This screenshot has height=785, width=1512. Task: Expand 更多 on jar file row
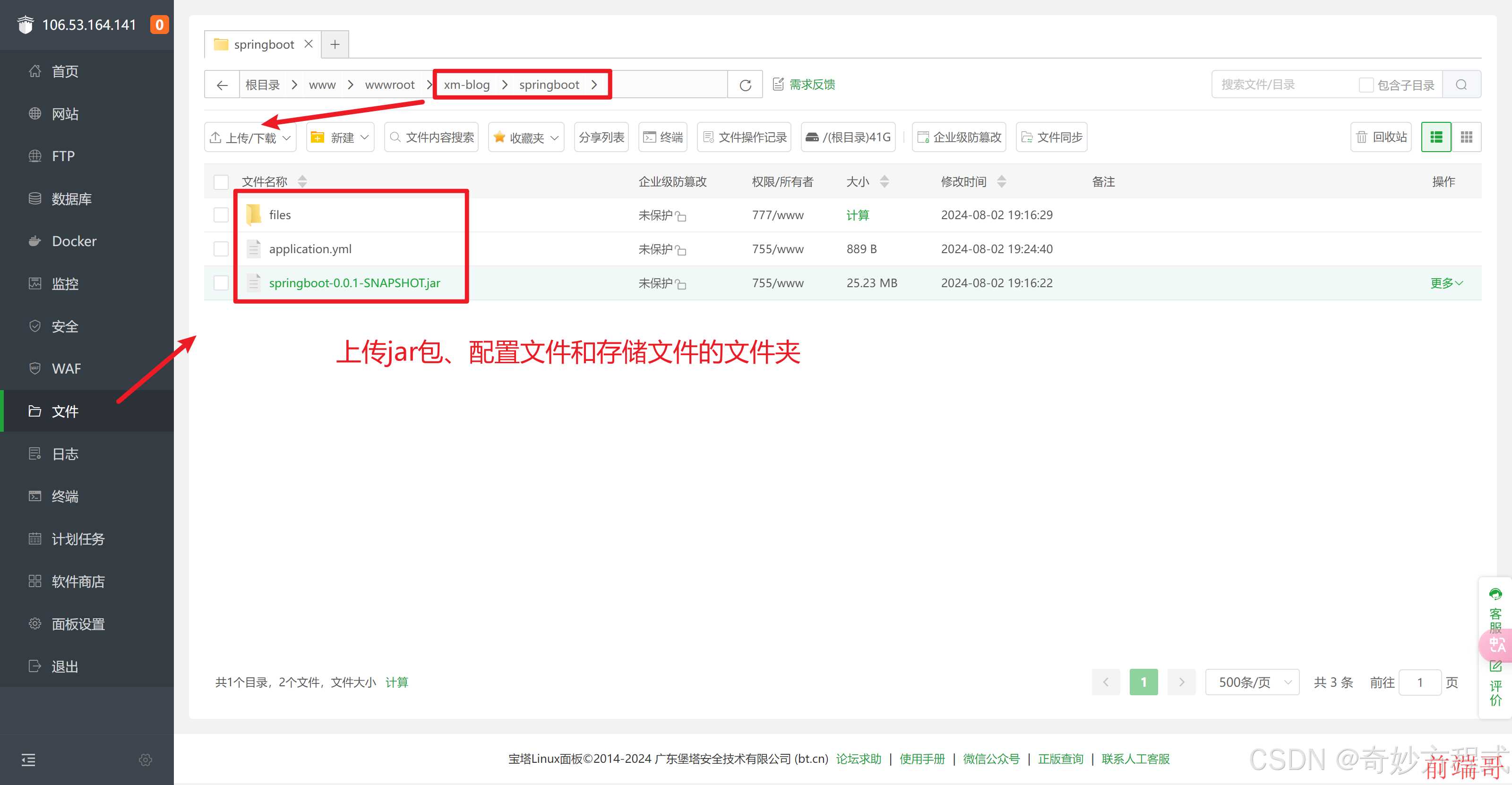tap(1446, 283)
